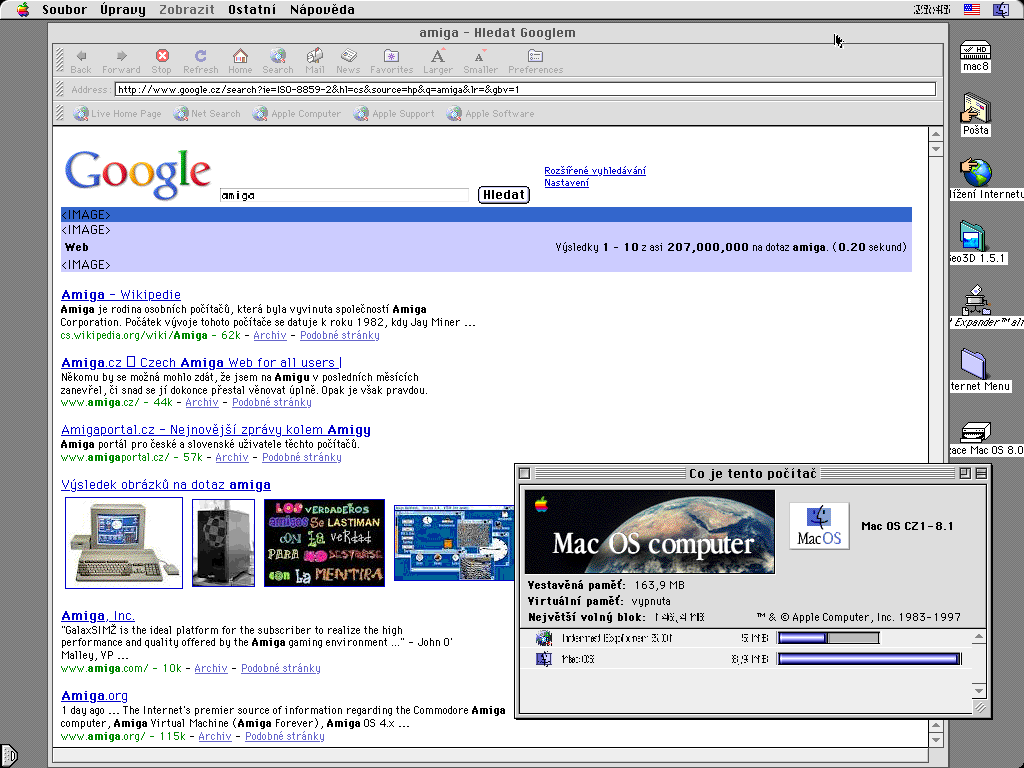The width and height of the screenshot is (1024, 768).
Task: Open the application switcher menu
Action: pyautogui.click(x=1001, y=10)
